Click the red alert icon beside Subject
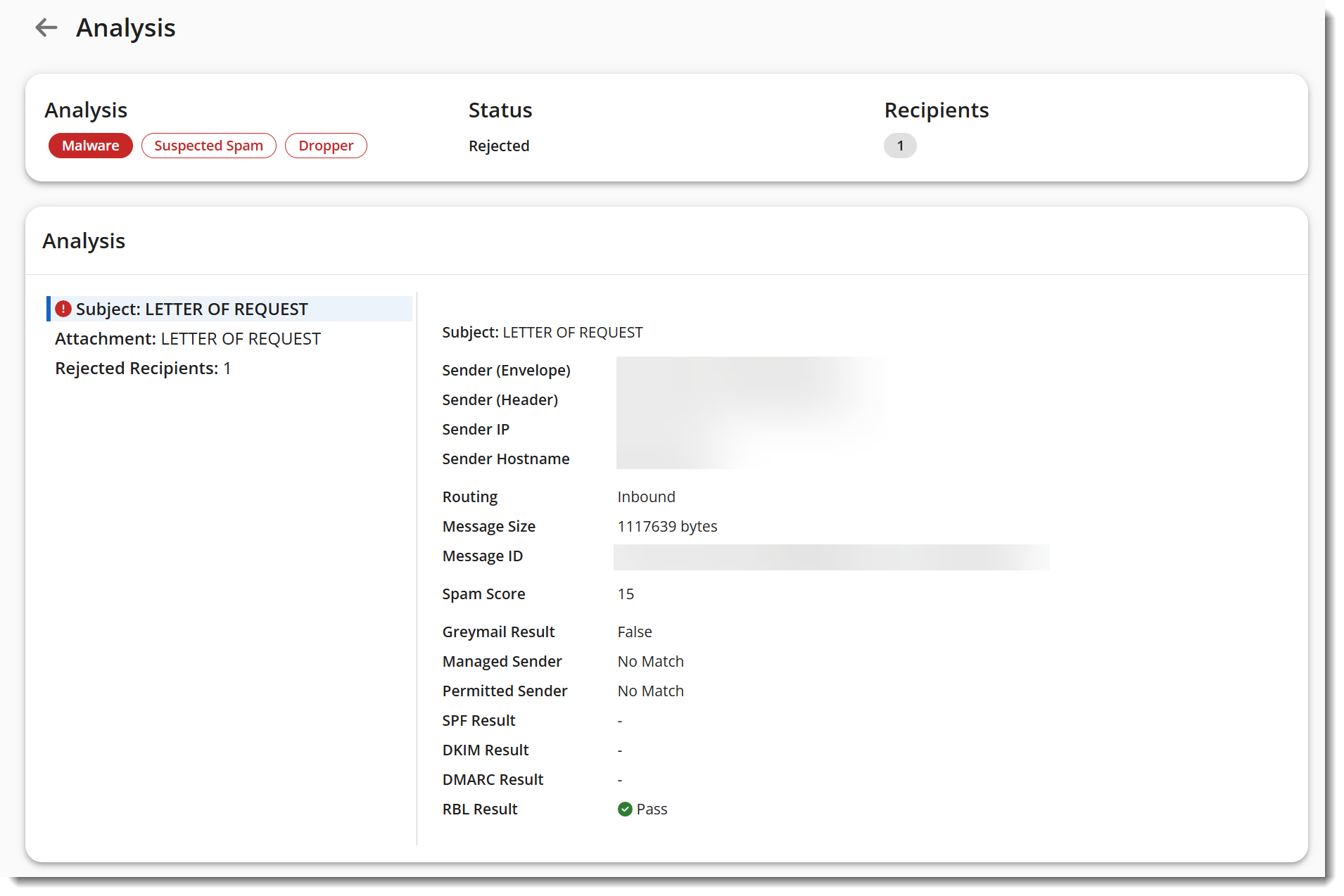This screenshot has width=1344, height=896. (x=63, y=309)
